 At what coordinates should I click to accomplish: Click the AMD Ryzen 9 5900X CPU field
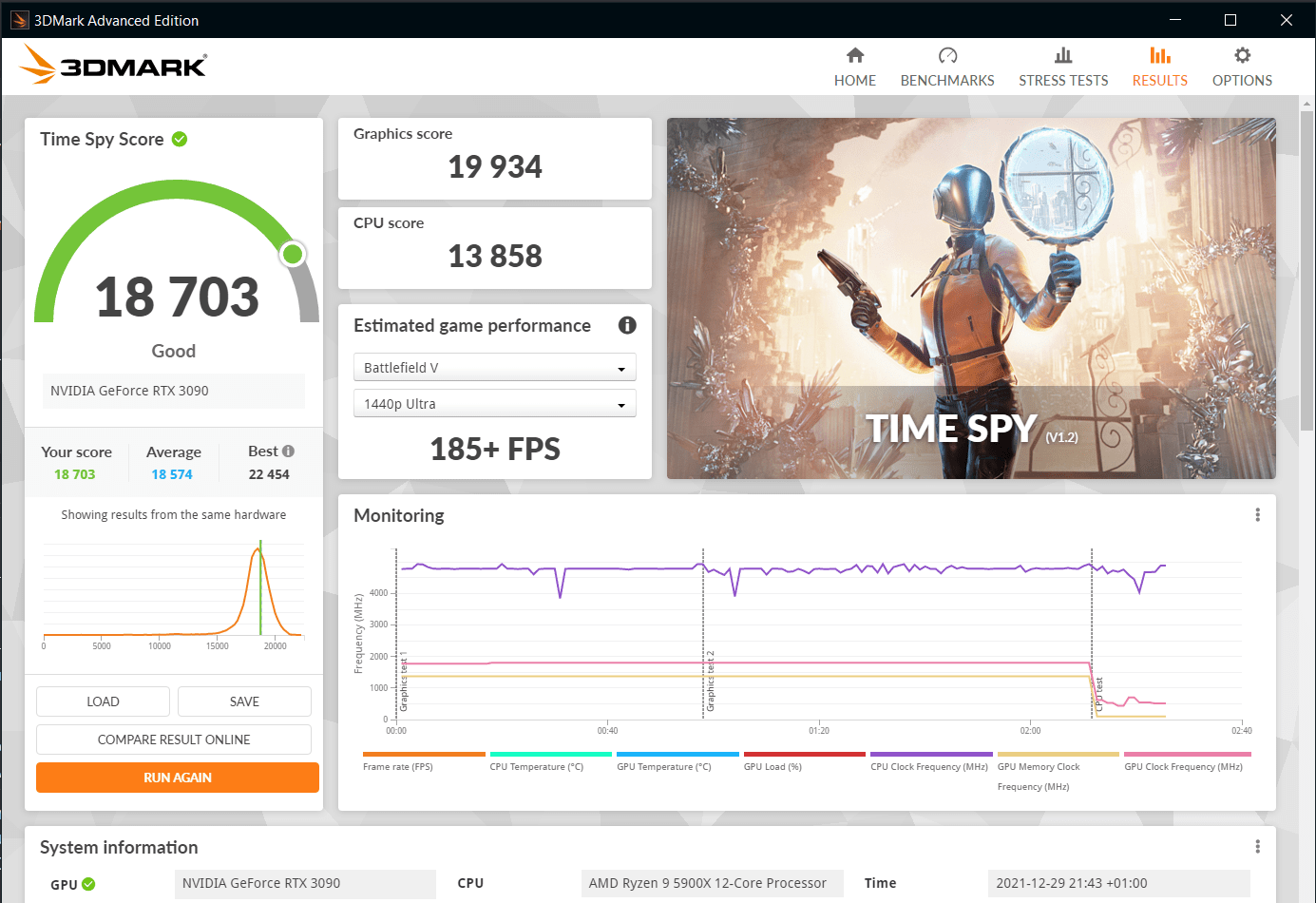point(711,883)
